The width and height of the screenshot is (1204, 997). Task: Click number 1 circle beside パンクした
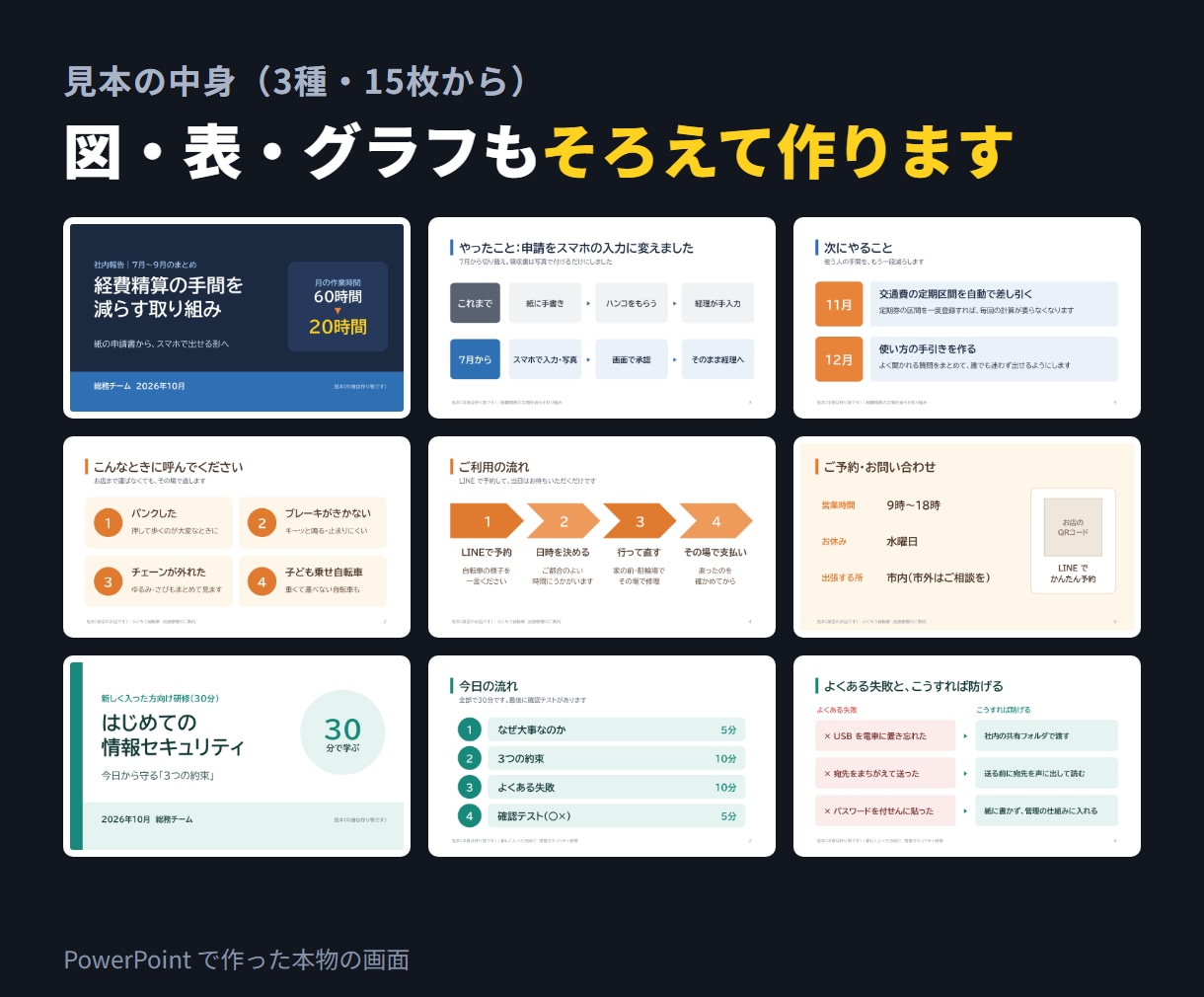109,523
